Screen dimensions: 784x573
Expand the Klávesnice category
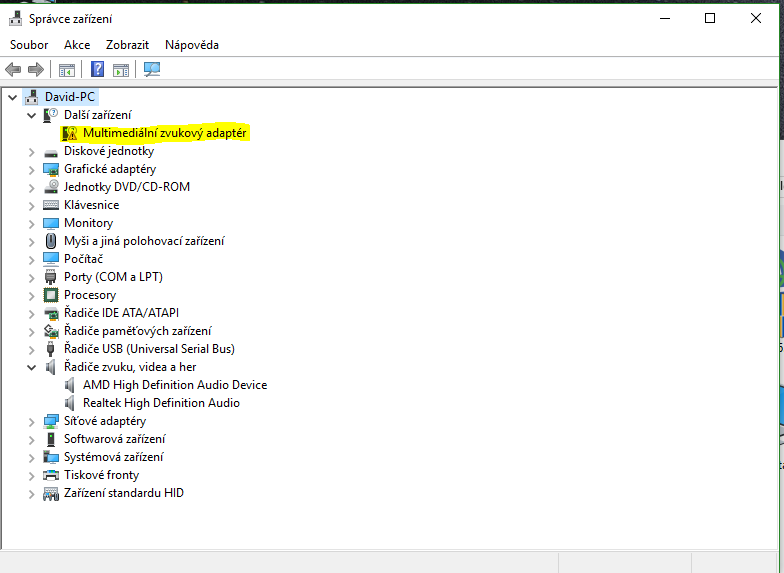(32, 206)
